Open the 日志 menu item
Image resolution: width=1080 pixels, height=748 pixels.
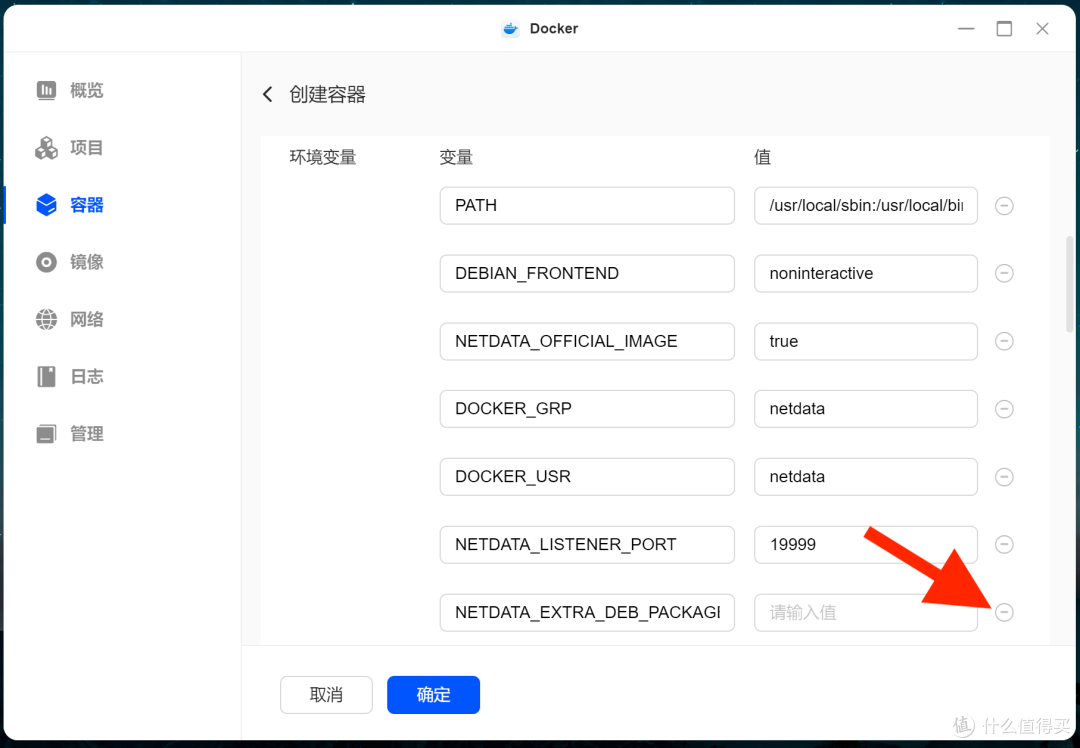87,376
